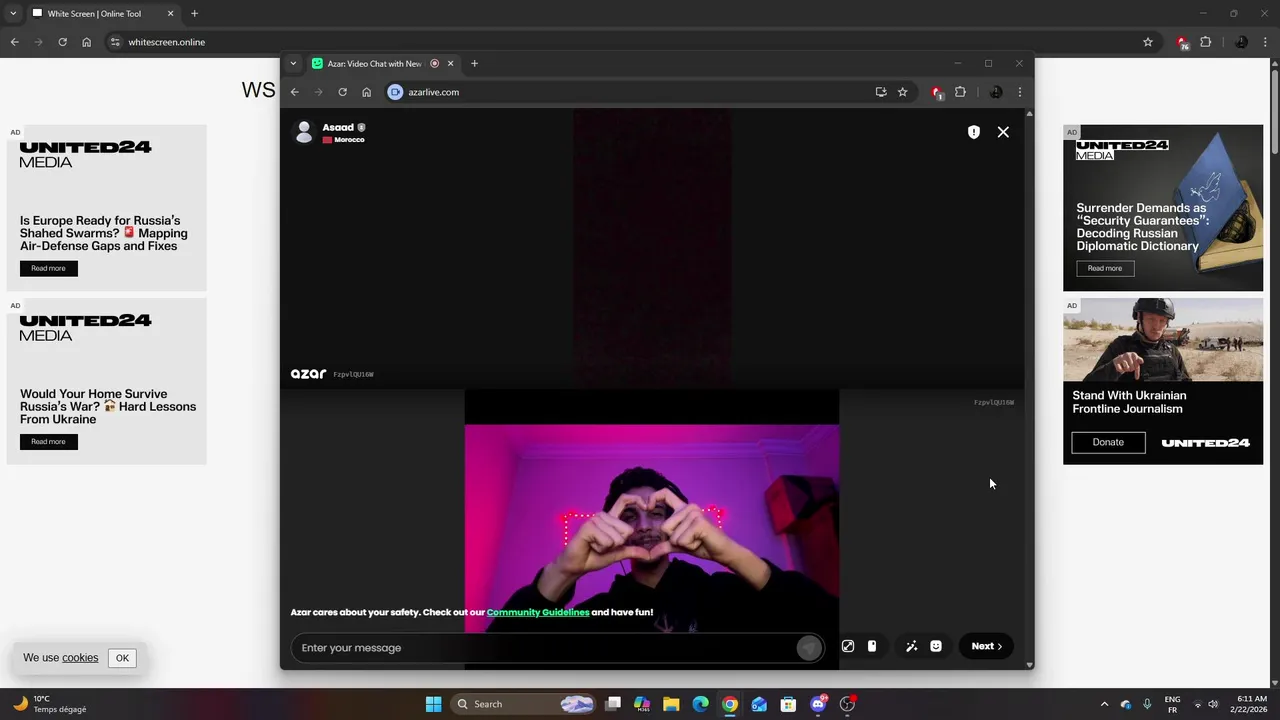Open the magic wand effects icon
1280x720 pixels.
coord(911,646)
